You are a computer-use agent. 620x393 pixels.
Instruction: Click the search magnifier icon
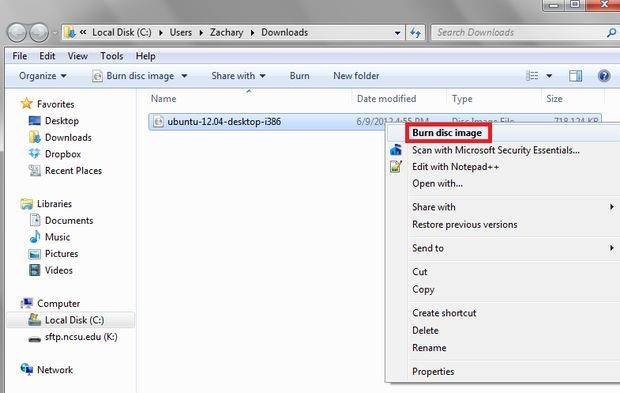click(611, 33)
